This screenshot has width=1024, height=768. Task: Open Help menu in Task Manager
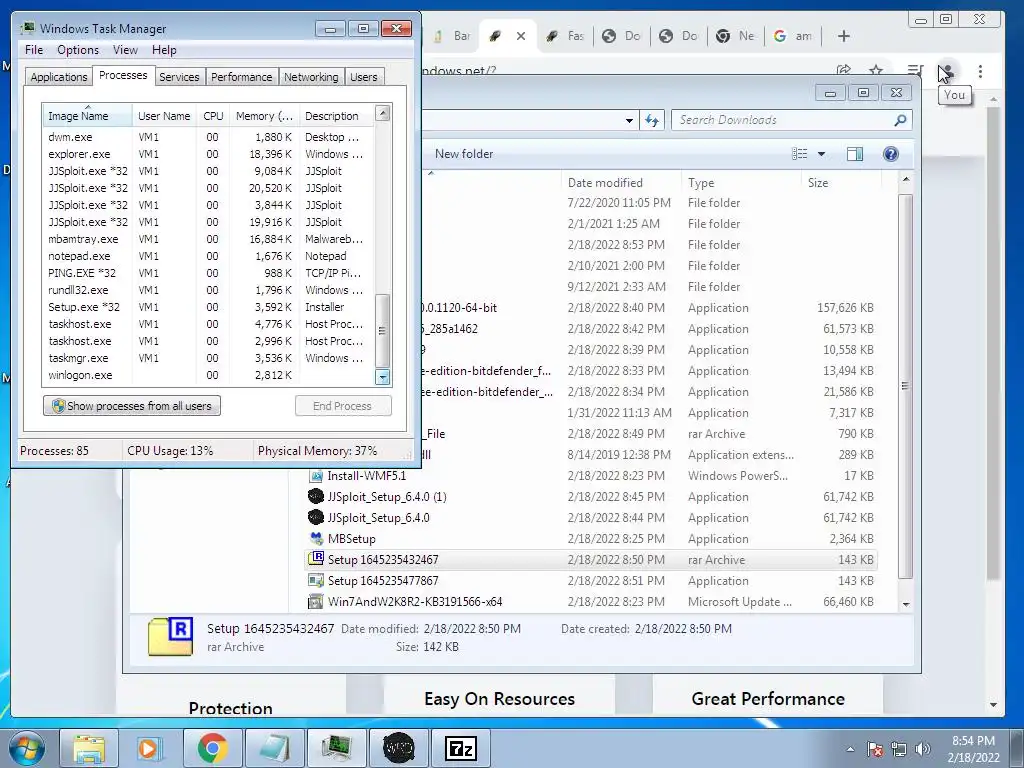(164, 50)
